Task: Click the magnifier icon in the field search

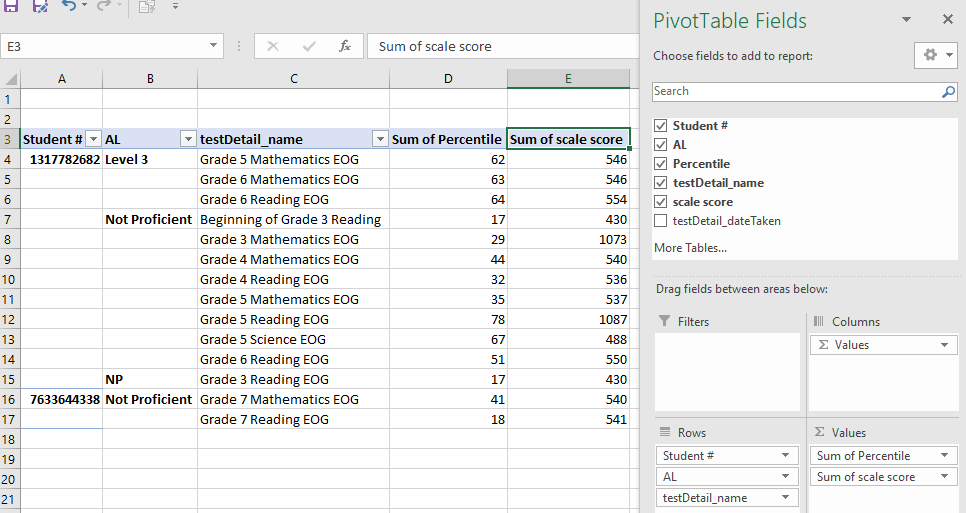Action: [948, 91]
